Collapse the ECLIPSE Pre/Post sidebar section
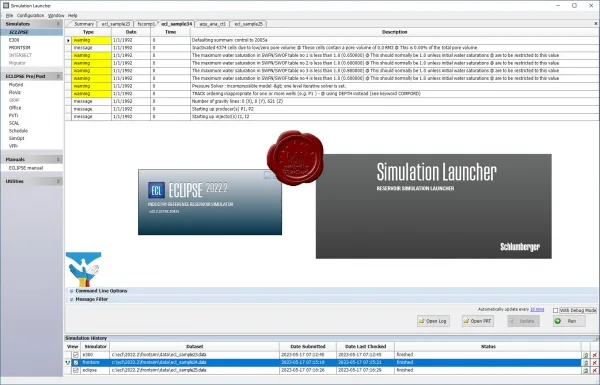The image size is (600, 385). click(58, 76)
